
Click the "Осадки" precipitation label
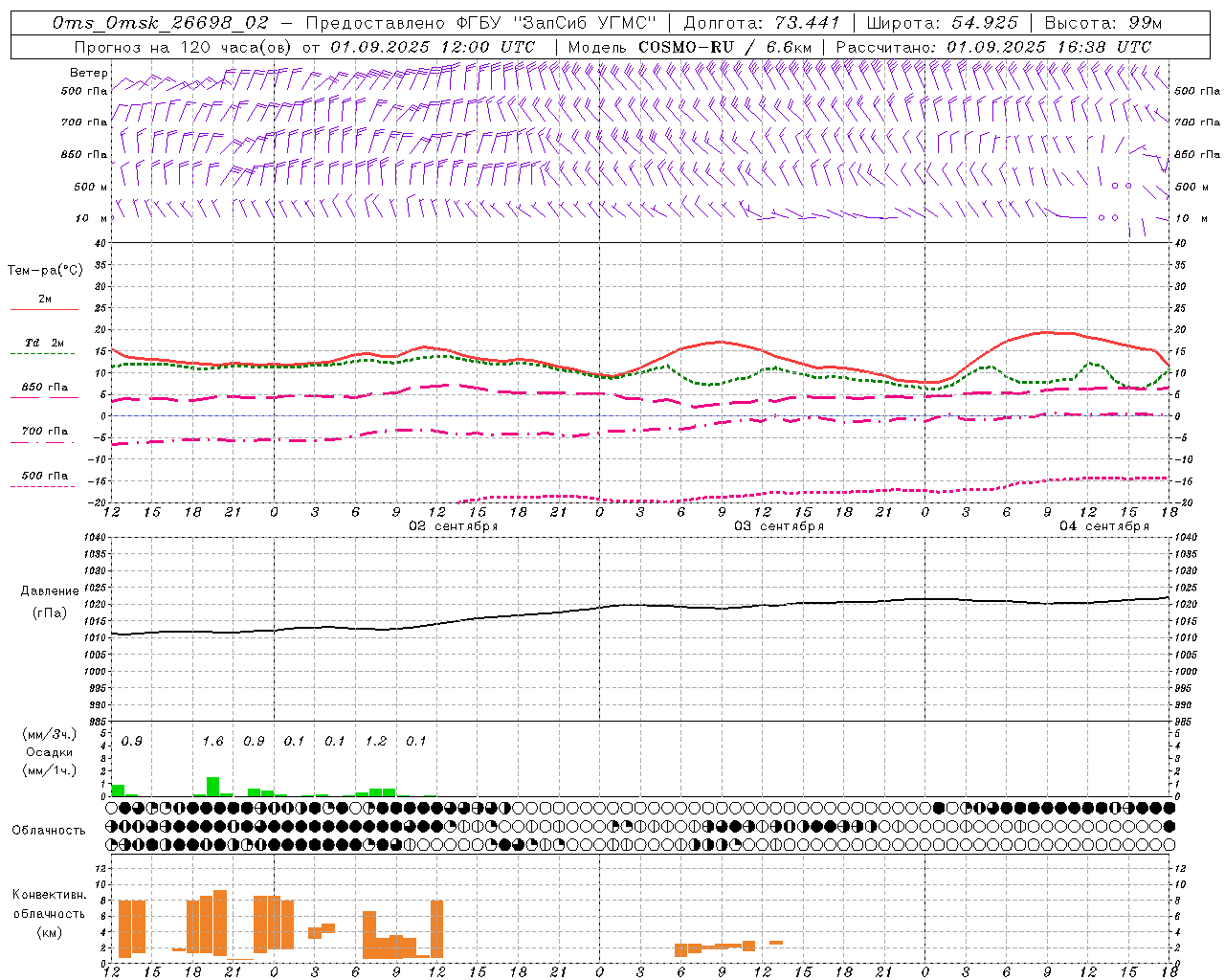(x=47, y=752)
